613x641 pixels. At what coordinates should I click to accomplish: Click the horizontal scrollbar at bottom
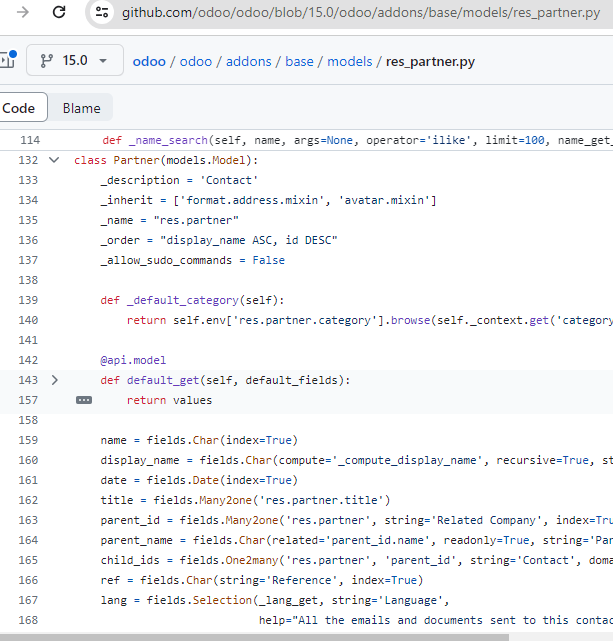point(254,638)
